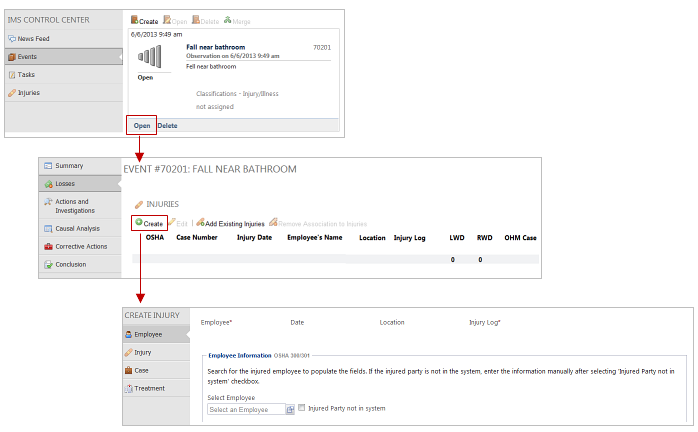
Task: Click the Tasks sidebar icon
Action: [x=12, y=75]
